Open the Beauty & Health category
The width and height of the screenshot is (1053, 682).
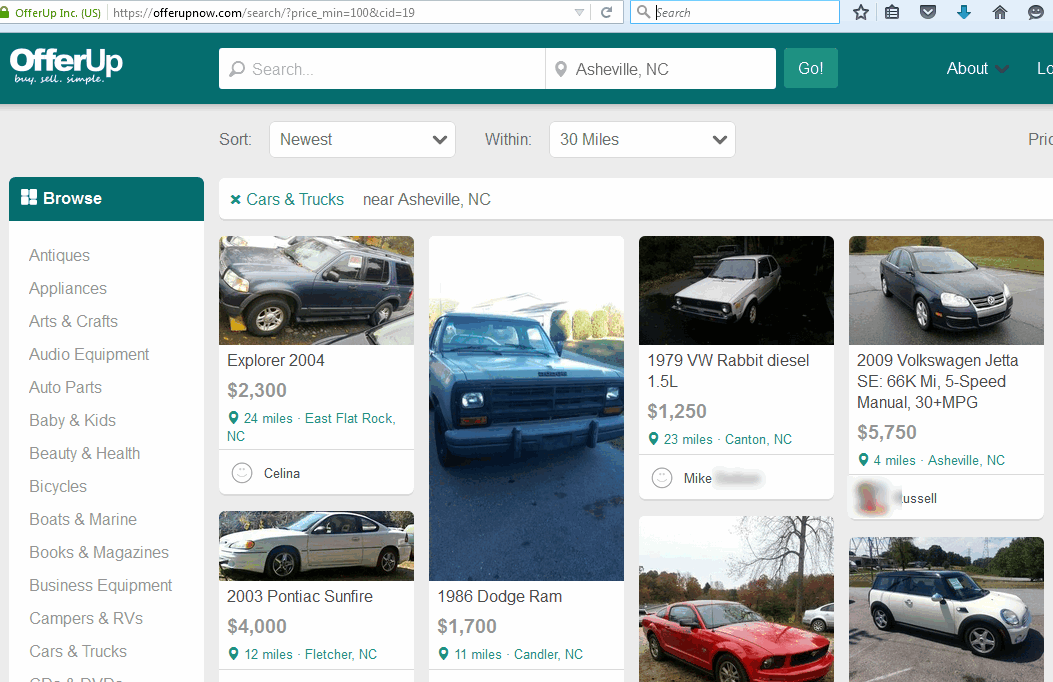click(x=85, y=453)
